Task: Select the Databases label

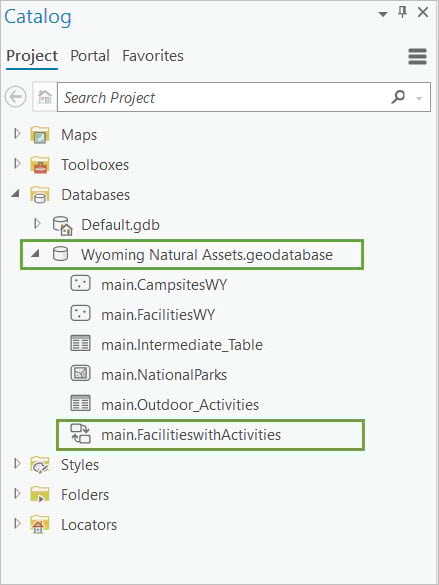Action: [x=95, y=195]
